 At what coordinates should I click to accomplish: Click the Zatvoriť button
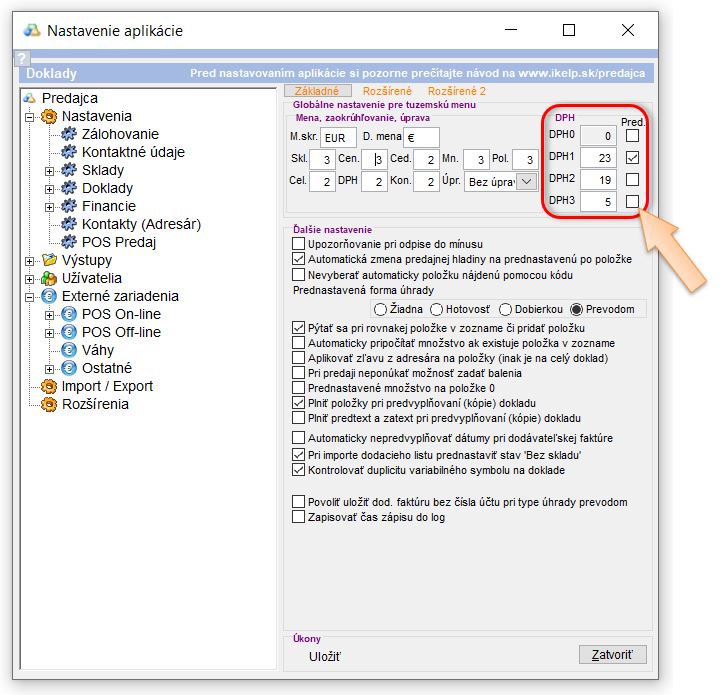[612, 655]
